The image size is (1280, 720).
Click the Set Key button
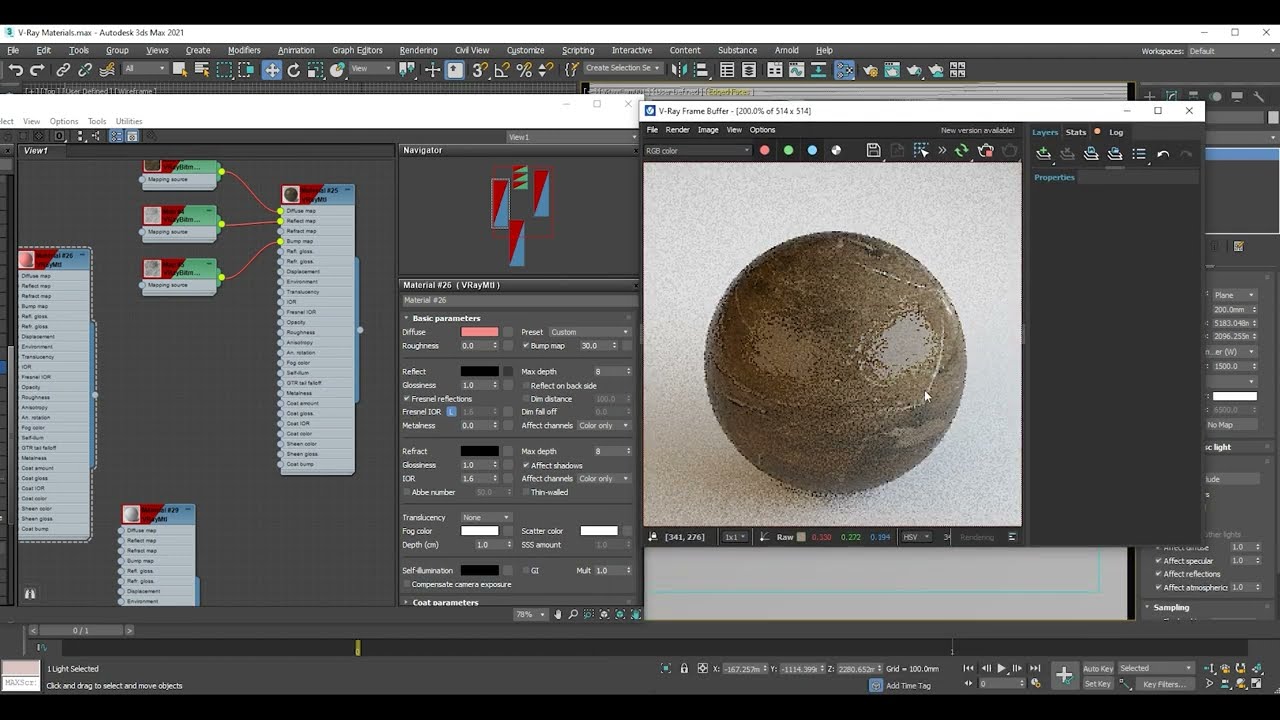point(1097,684)
